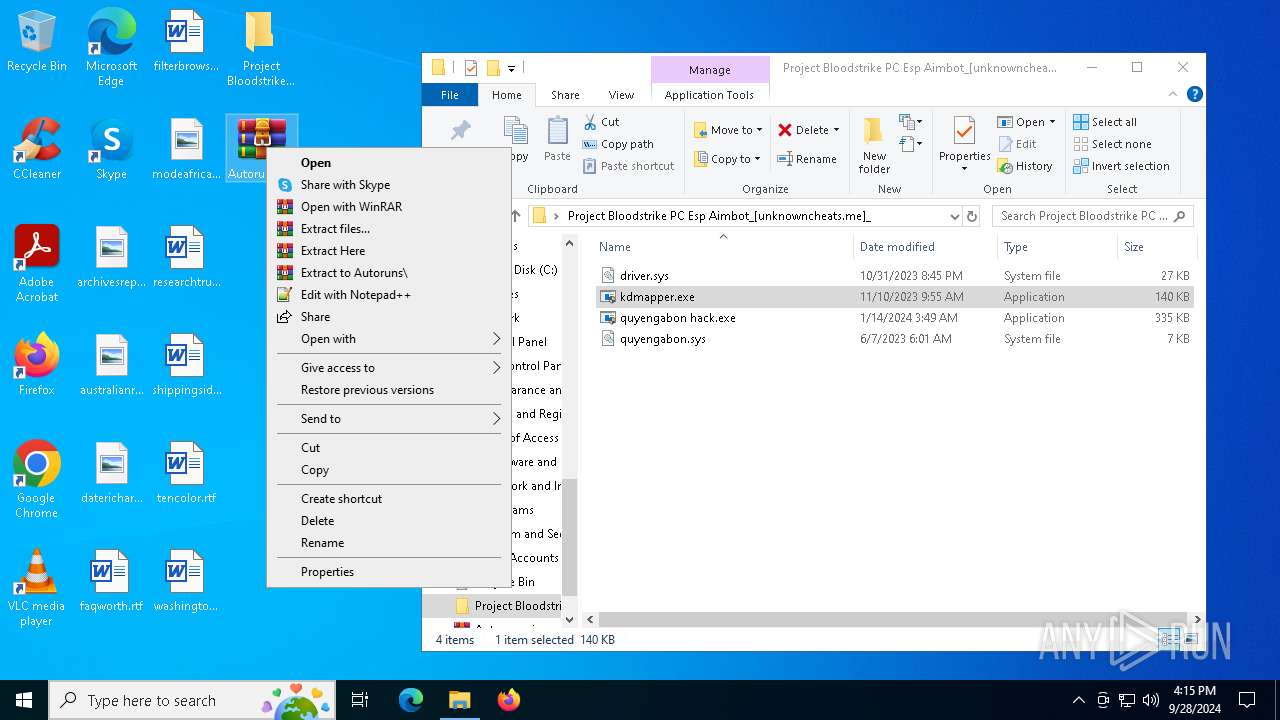Choose Edit with Notepad++ menu entry

pos(389,295)
